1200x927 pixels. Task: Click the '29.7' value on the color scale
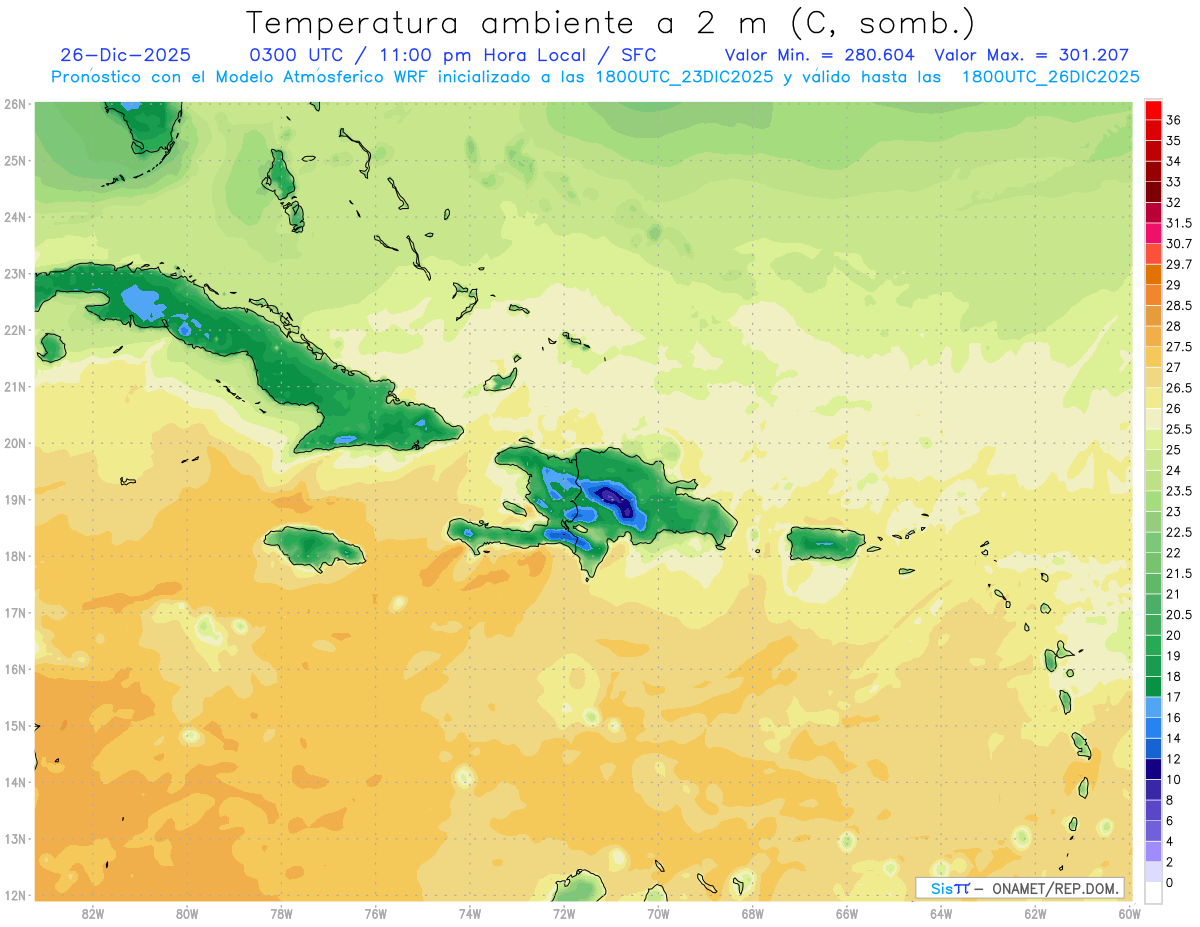[x=1179, y=264]
